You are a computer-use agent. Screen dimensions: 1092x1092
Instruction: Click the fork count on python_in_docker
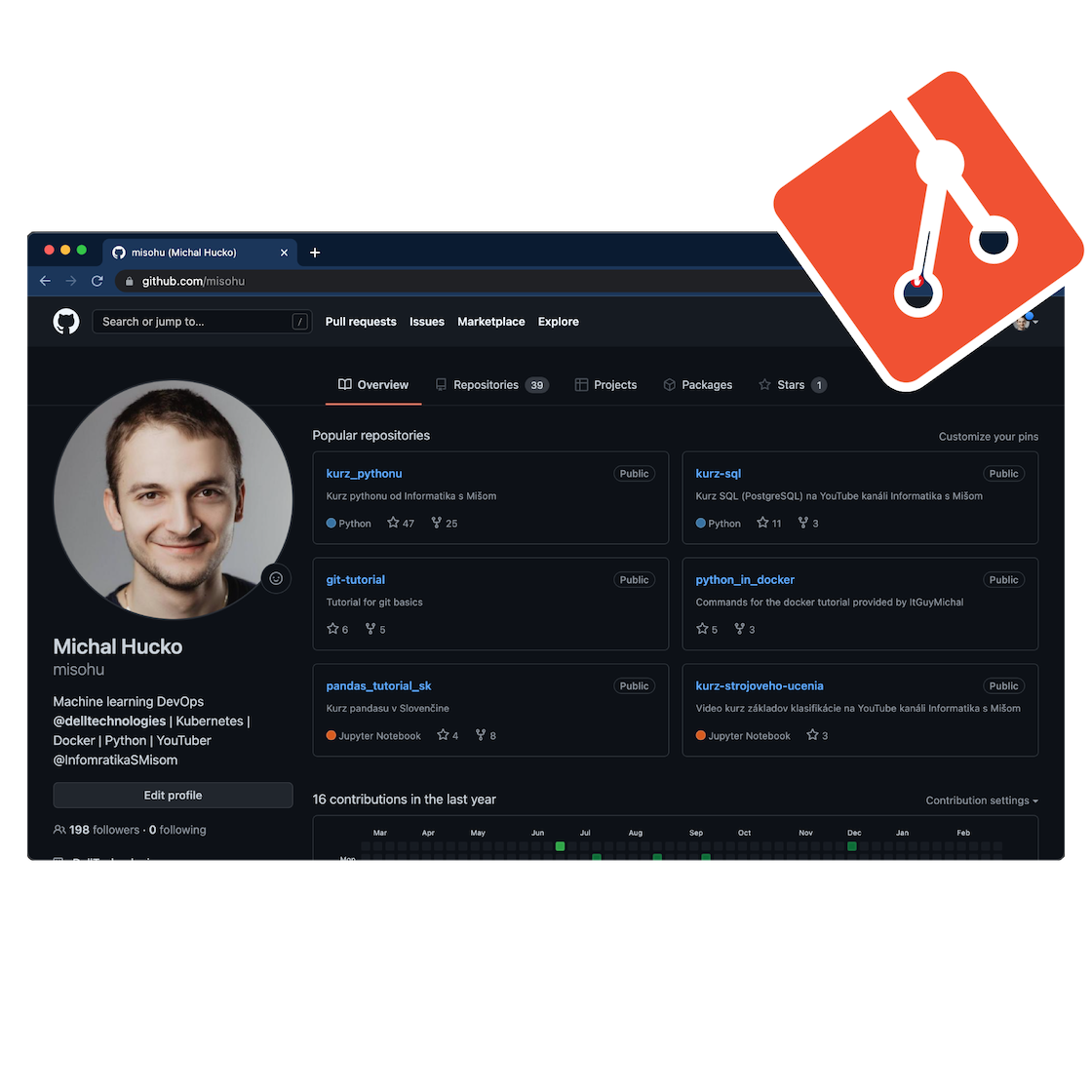[x=745, y=629]
